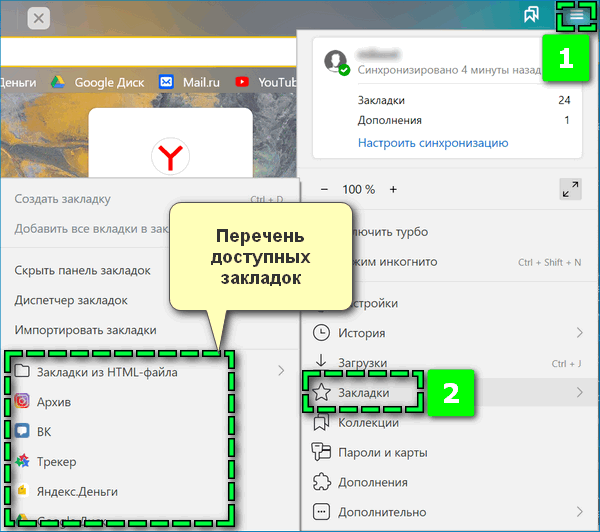Click the VK chat icon next to ВК
The image size is (600, 532).
point(22,431)
